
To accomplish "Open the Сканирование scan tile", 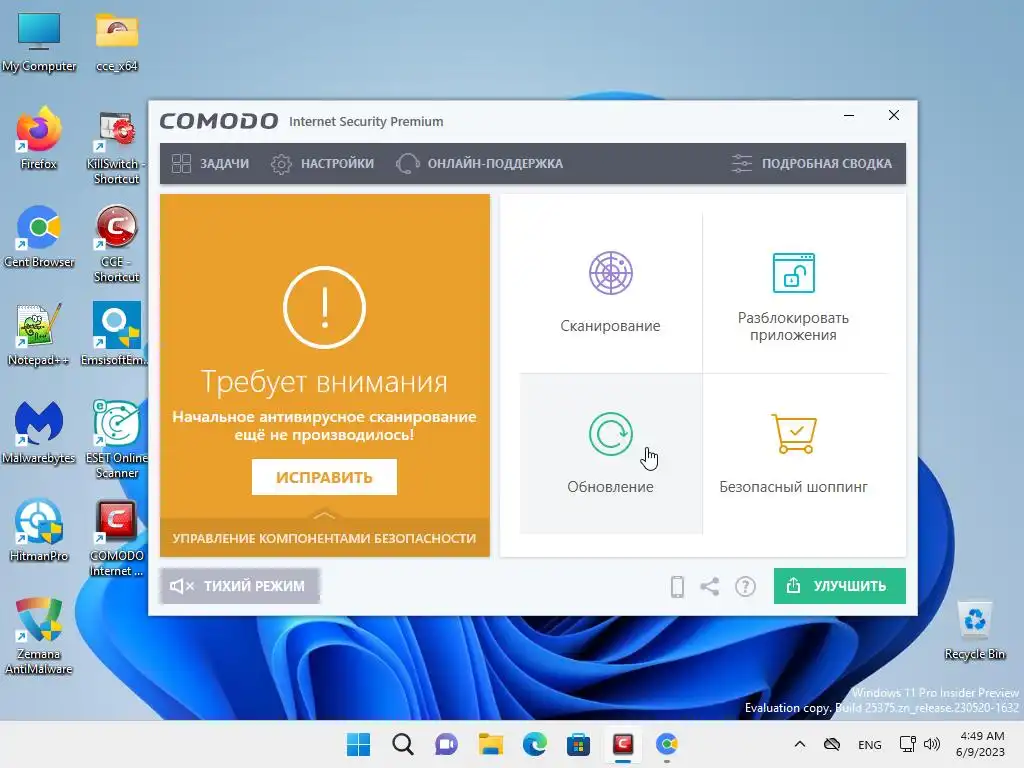I will [x=611, y=292].
